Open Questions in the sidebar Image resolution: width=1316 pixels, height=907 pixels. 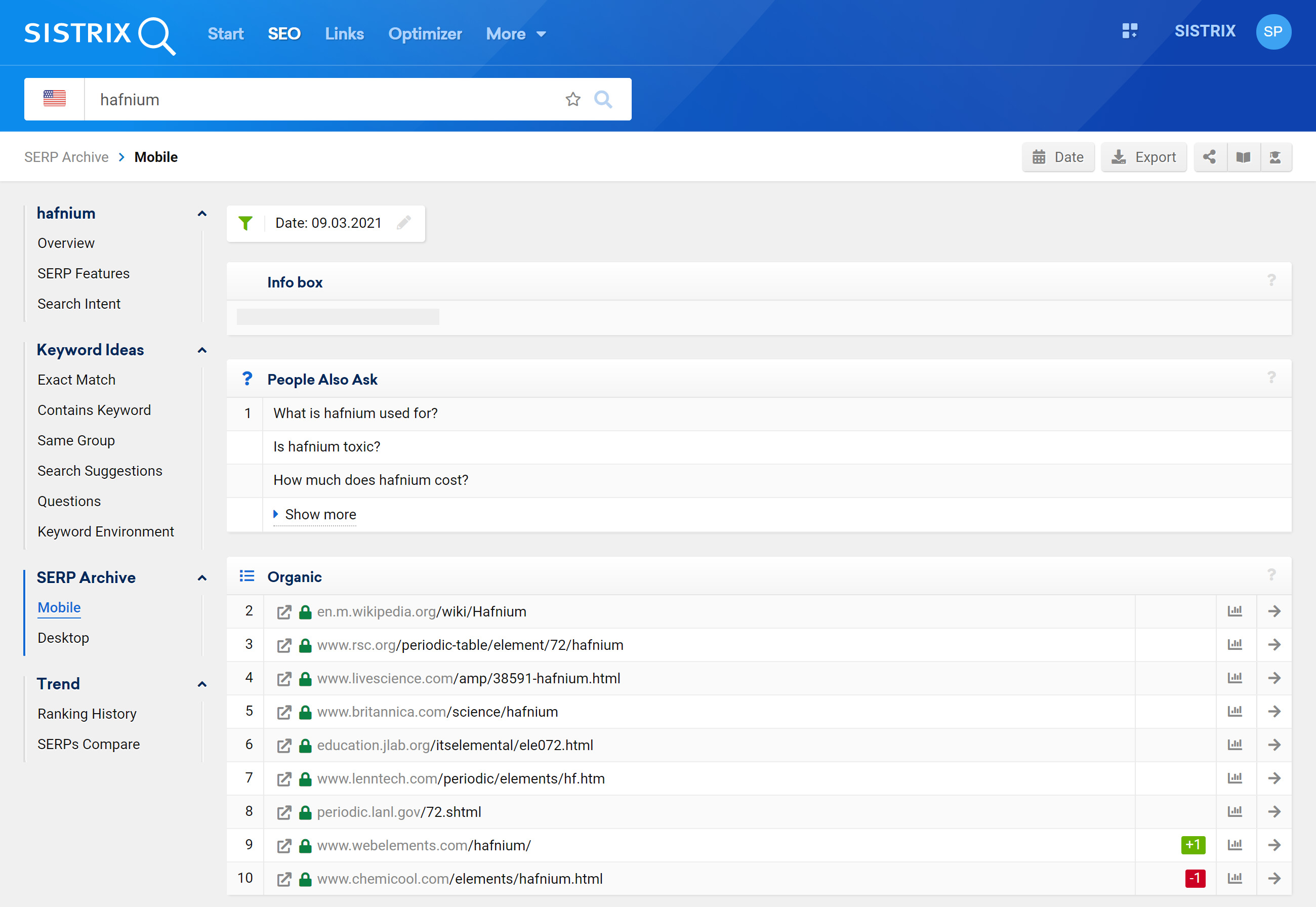pyautogui.click(x=69, y=501)
